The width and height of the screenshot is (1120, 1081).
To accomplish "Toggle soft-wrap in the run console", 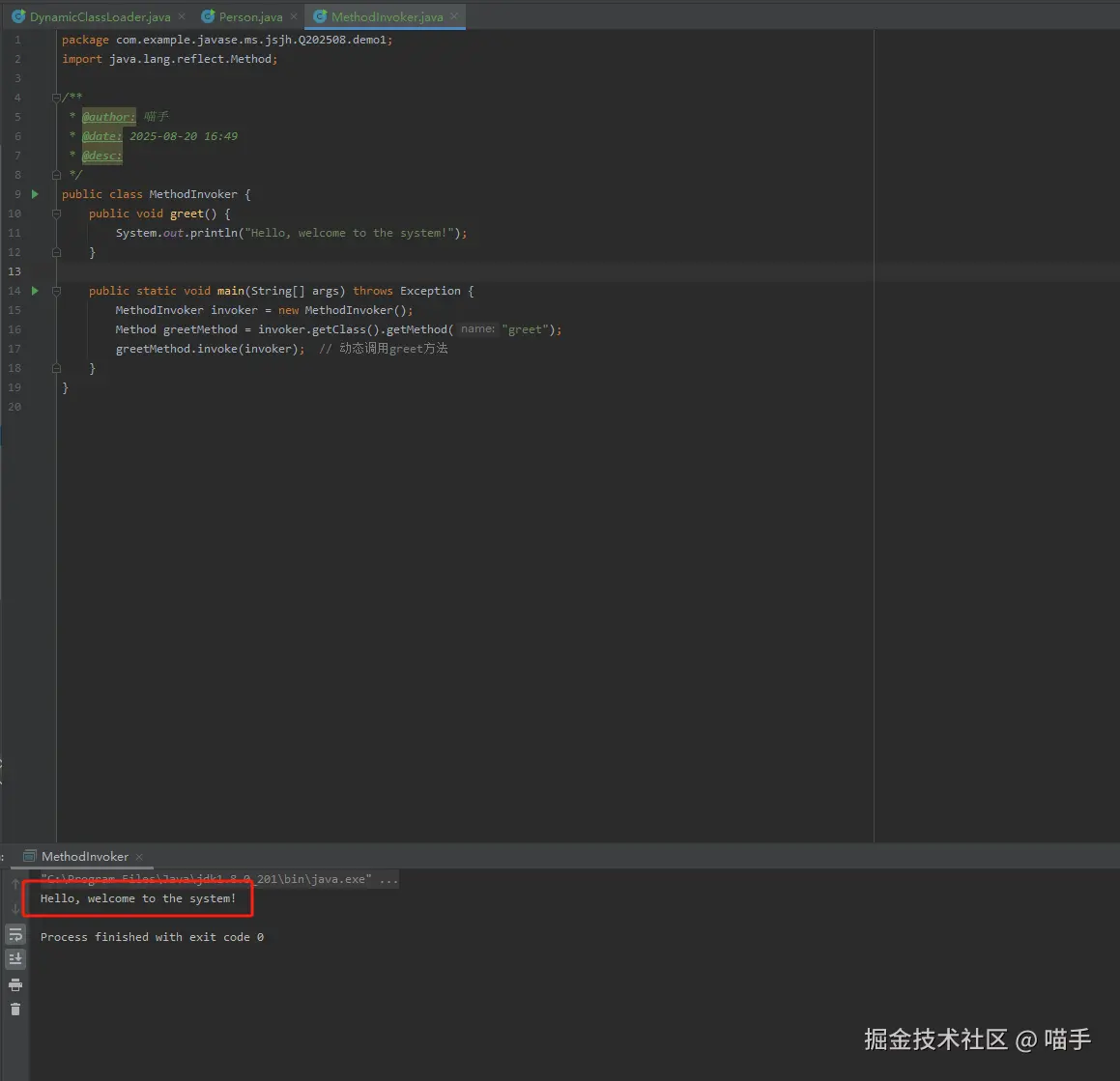I will click(x=15, y=934).
